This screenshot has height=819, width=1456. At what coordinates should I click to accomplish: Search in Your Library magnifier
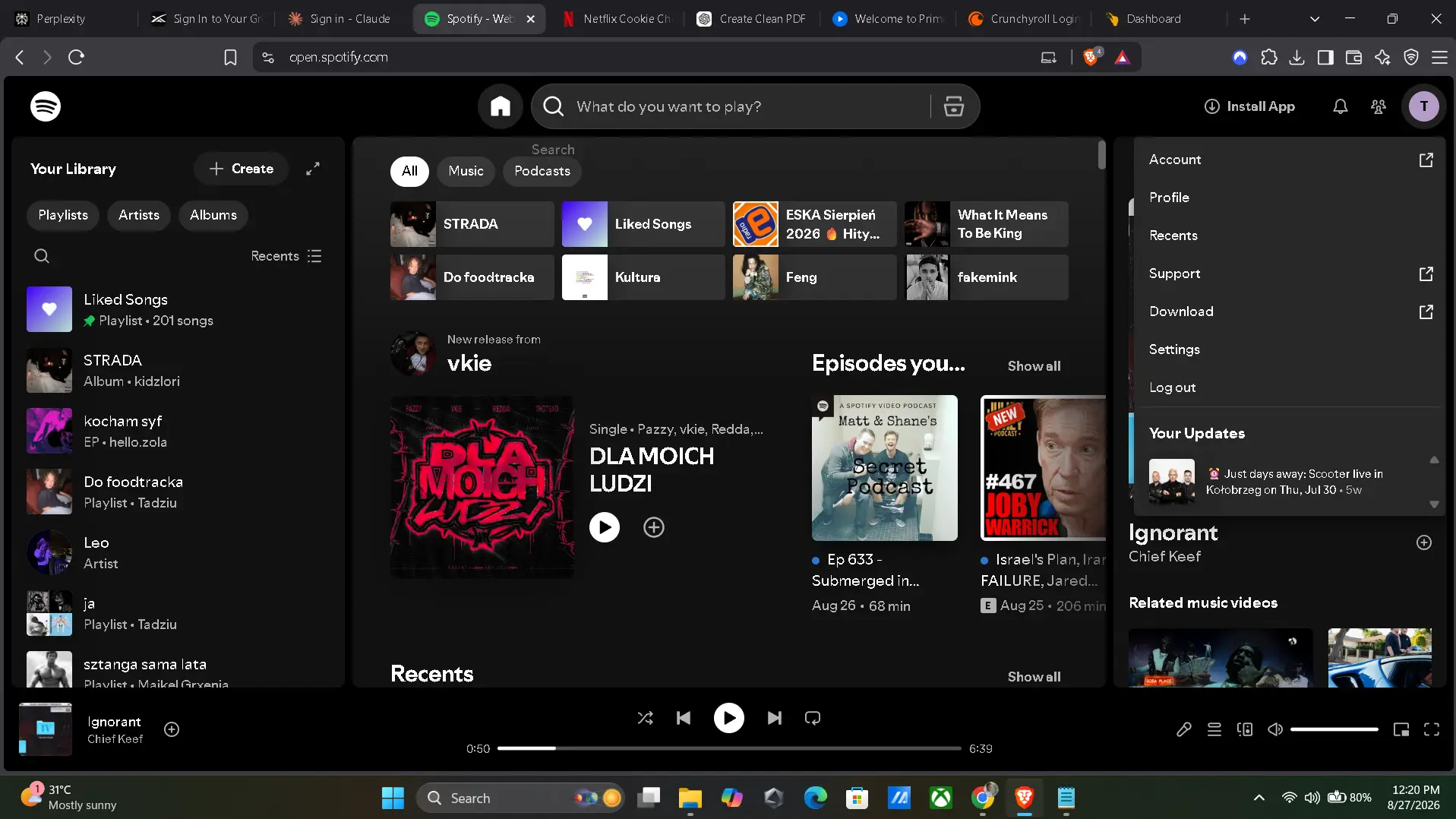(x=42, y=256)
